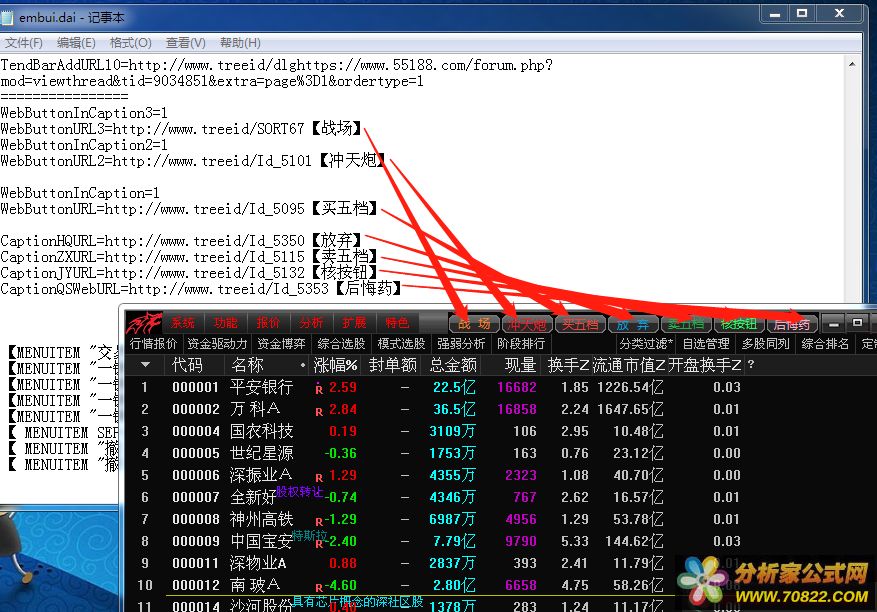The height and width of the screenshot is (612, 877).
Task: Switch to the 模式选股 tab
Action: (x=401, y=343)
